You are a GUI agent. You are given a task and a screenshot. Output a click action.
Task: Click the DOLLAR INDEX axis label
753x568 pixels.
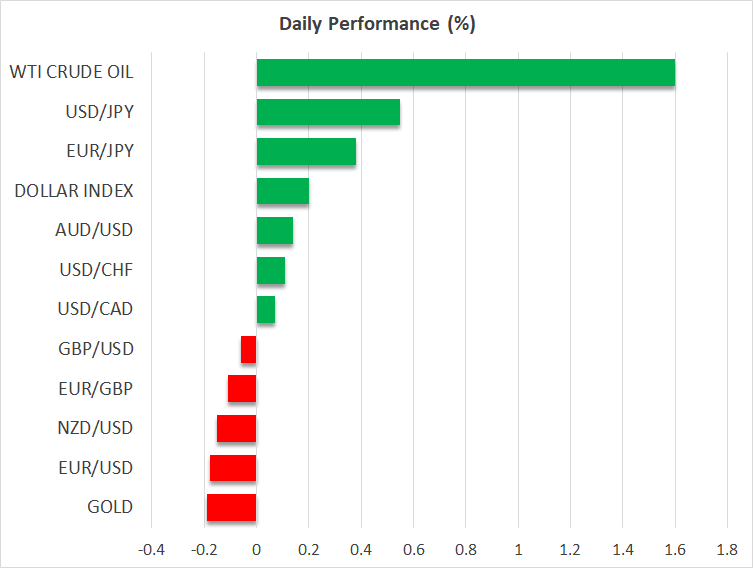pyautogui.click(x=74, y=191)
